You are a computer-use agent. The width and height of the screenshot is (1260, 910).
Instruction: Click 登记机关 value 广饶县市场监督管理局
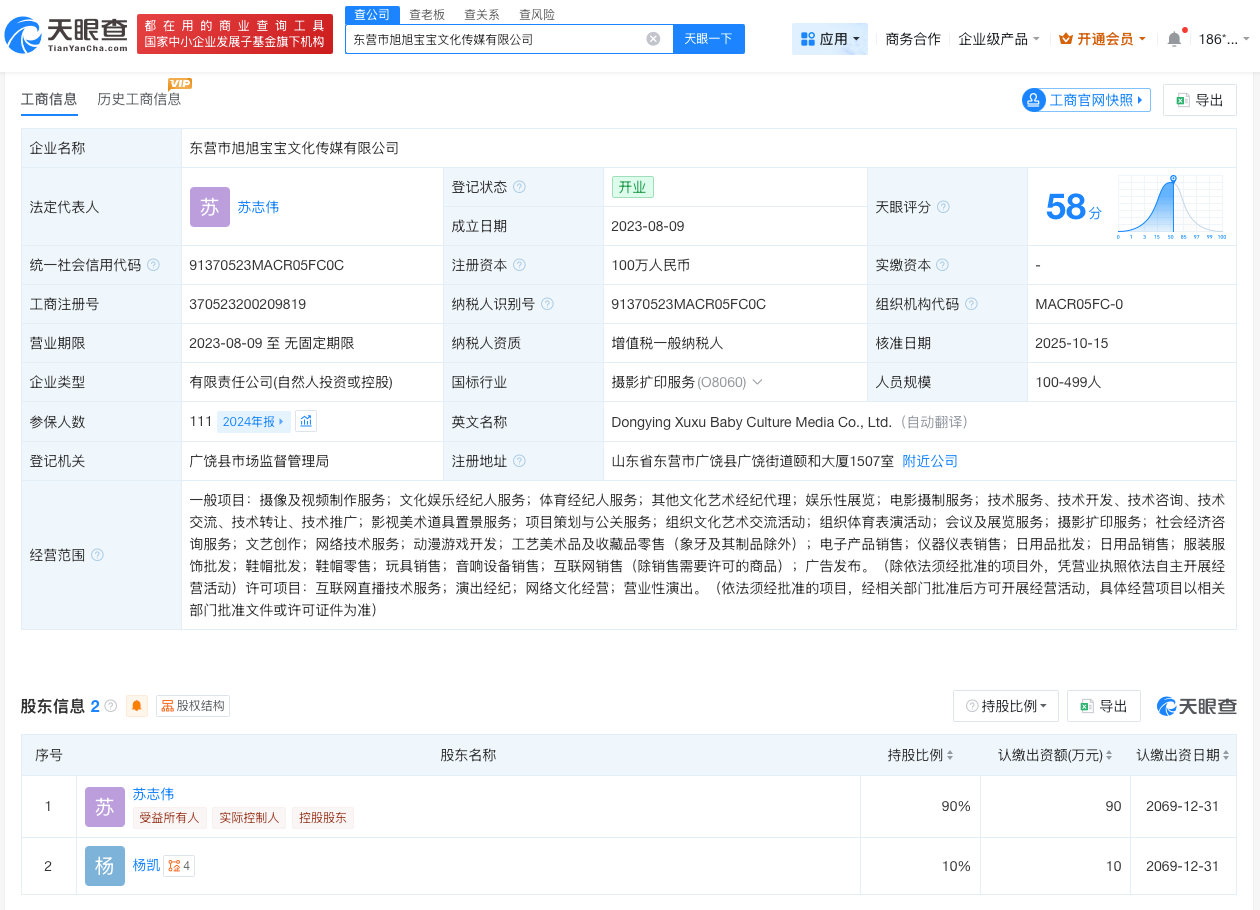(x=259, y=461)
